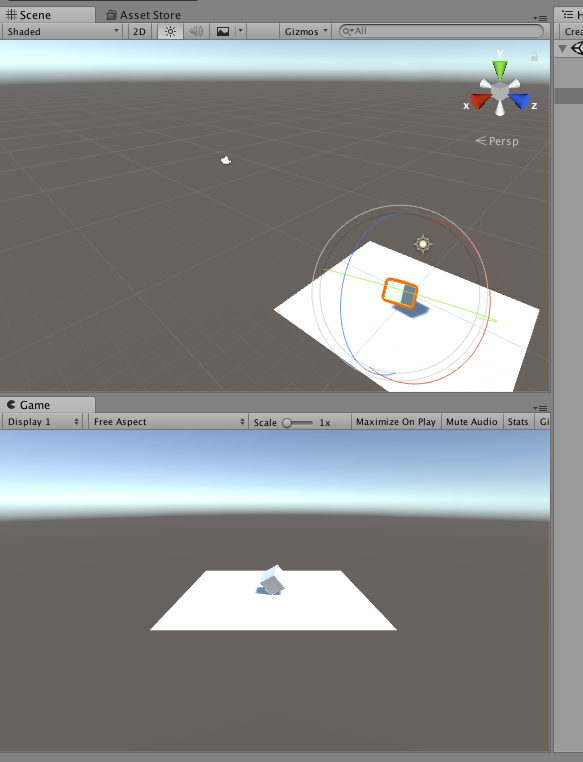
Task: Toggle Maximize On Play
Action: tap(396, 422)
